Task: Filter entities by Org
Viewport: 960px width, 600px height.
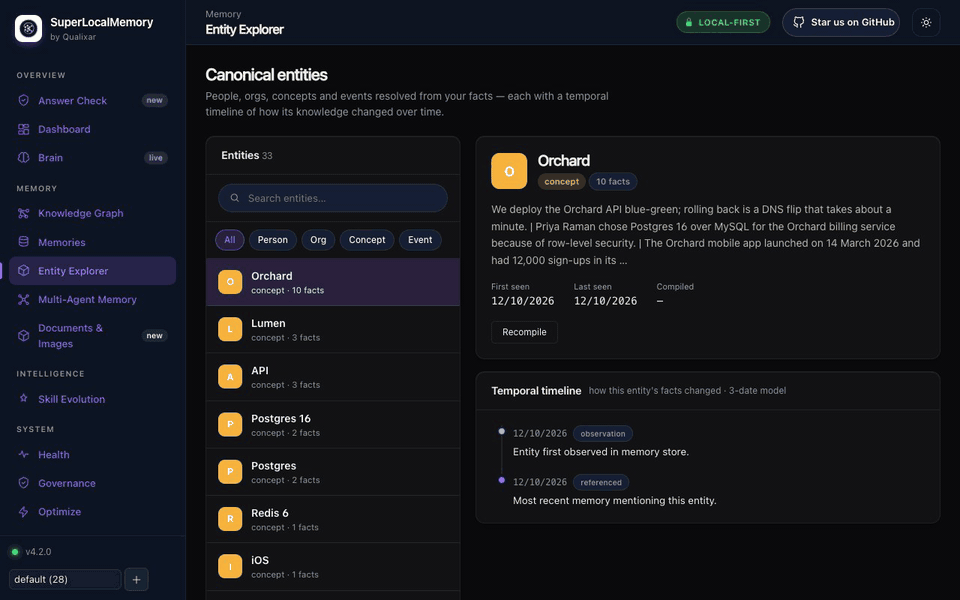Action: (x=318, y=240)
